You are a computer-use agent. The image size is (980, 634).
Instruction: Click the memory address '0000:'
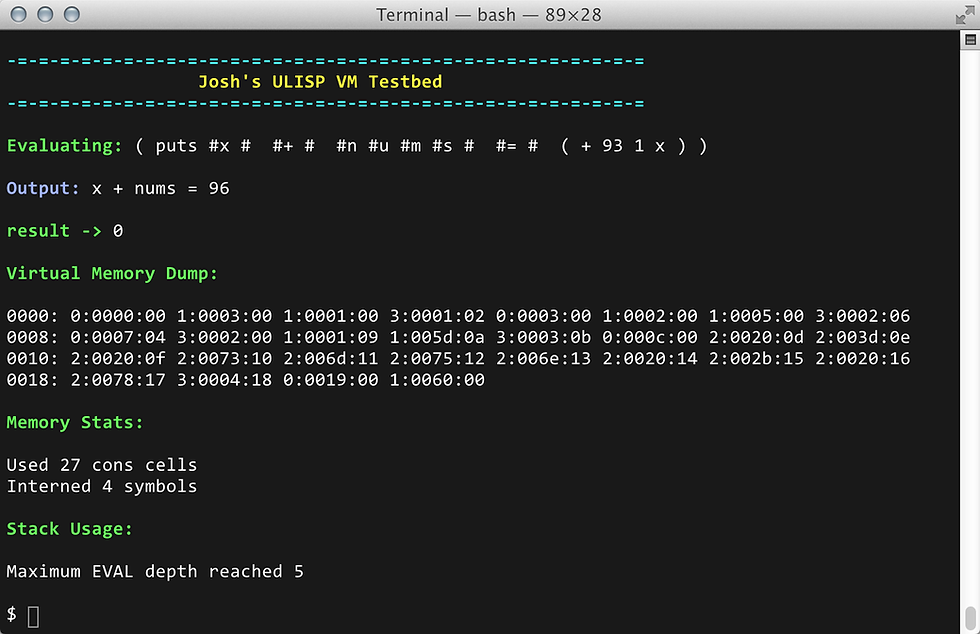(32, 316)
